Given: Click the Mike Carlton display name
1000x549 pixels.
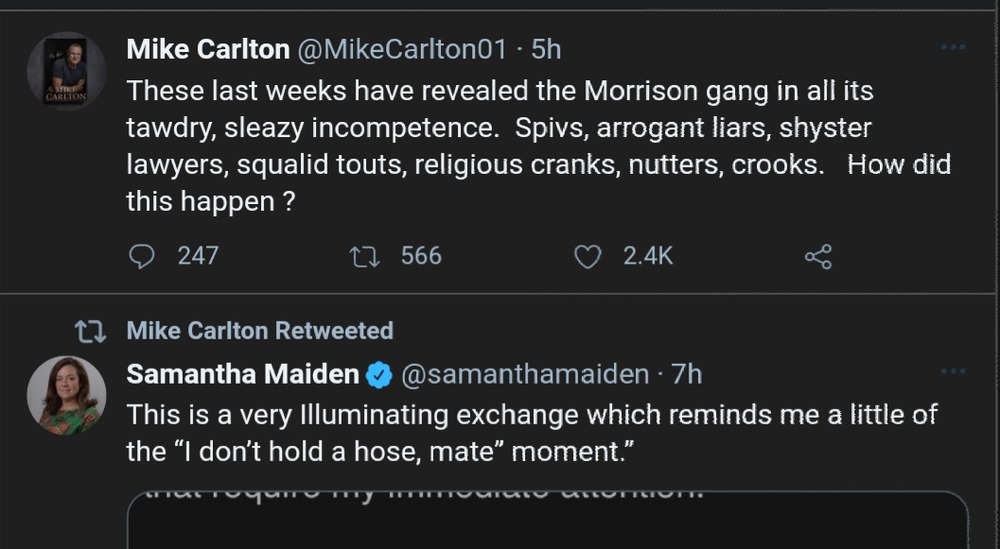Looking at the screenshot, I should point(208,49).
